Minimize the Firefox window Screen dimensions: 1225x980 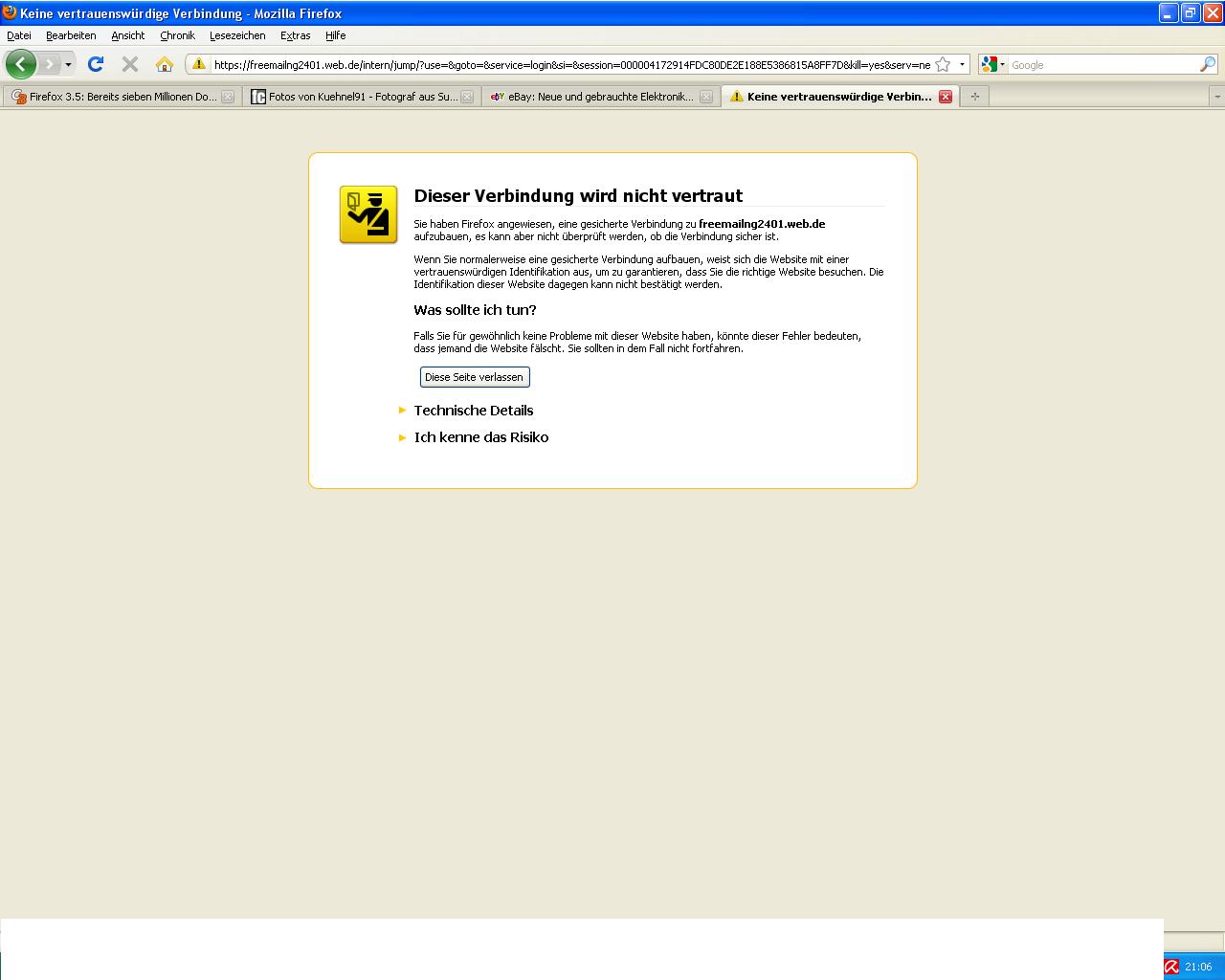click(1169, 12)
